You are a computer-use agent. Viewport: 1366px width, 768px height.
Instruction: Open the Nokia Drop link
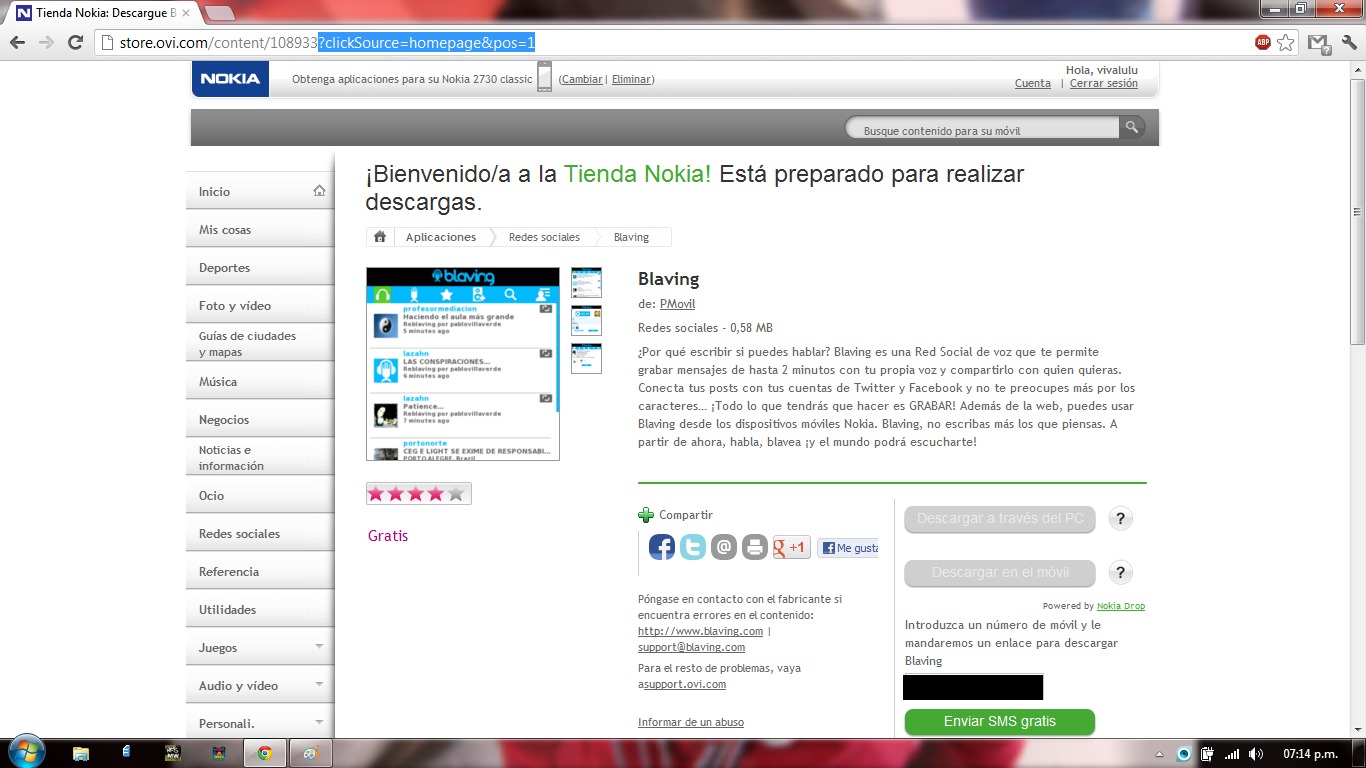click(x=1121, y=606)
